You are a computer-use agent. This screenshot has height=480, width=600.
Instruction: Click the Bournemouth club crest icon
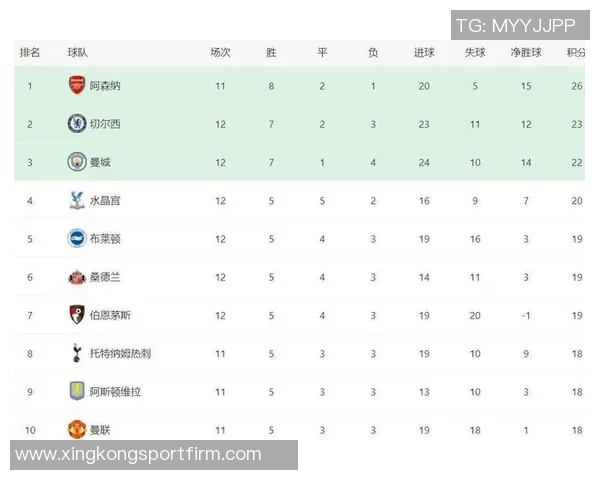tap(77, 315)
